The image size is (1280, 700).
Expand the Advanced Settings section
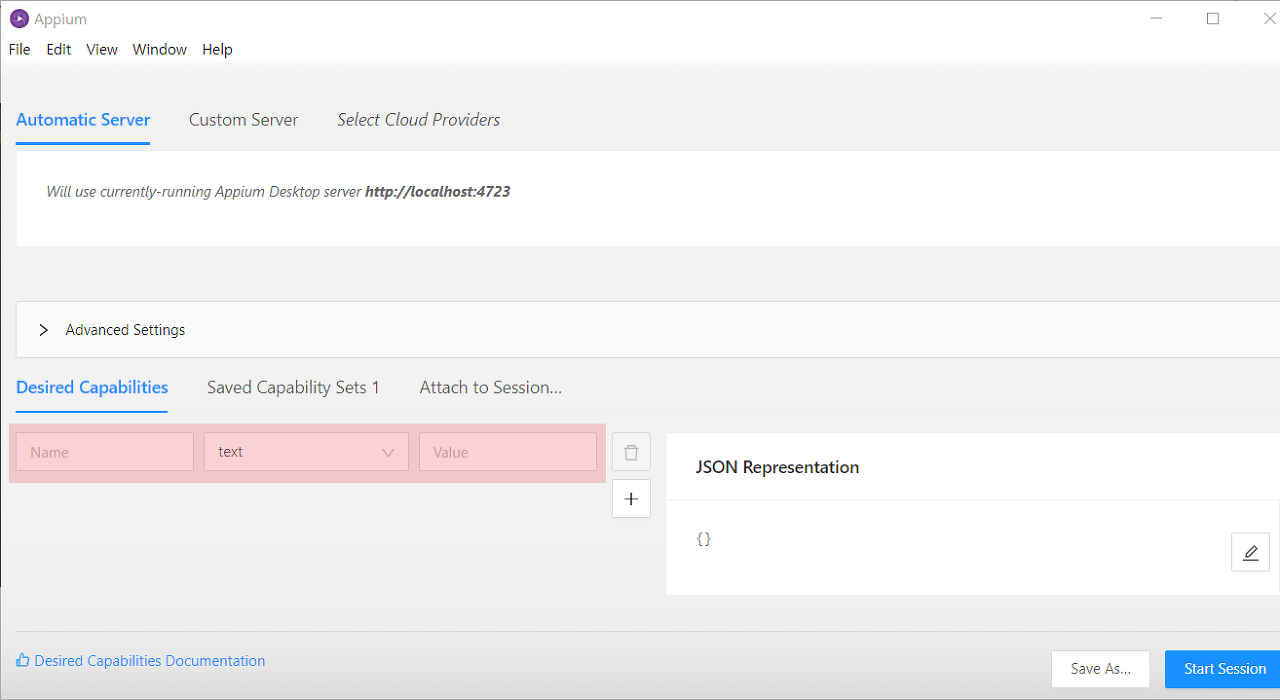[x=648, y=330]
